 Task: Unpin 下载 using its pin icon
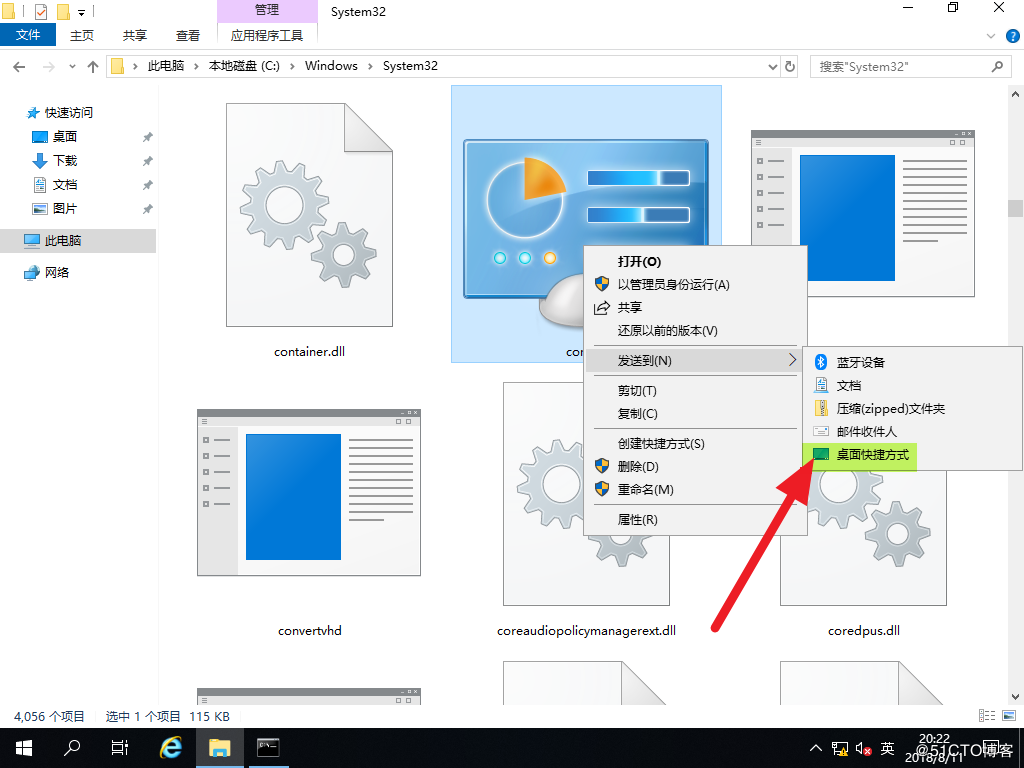(148, 161)
